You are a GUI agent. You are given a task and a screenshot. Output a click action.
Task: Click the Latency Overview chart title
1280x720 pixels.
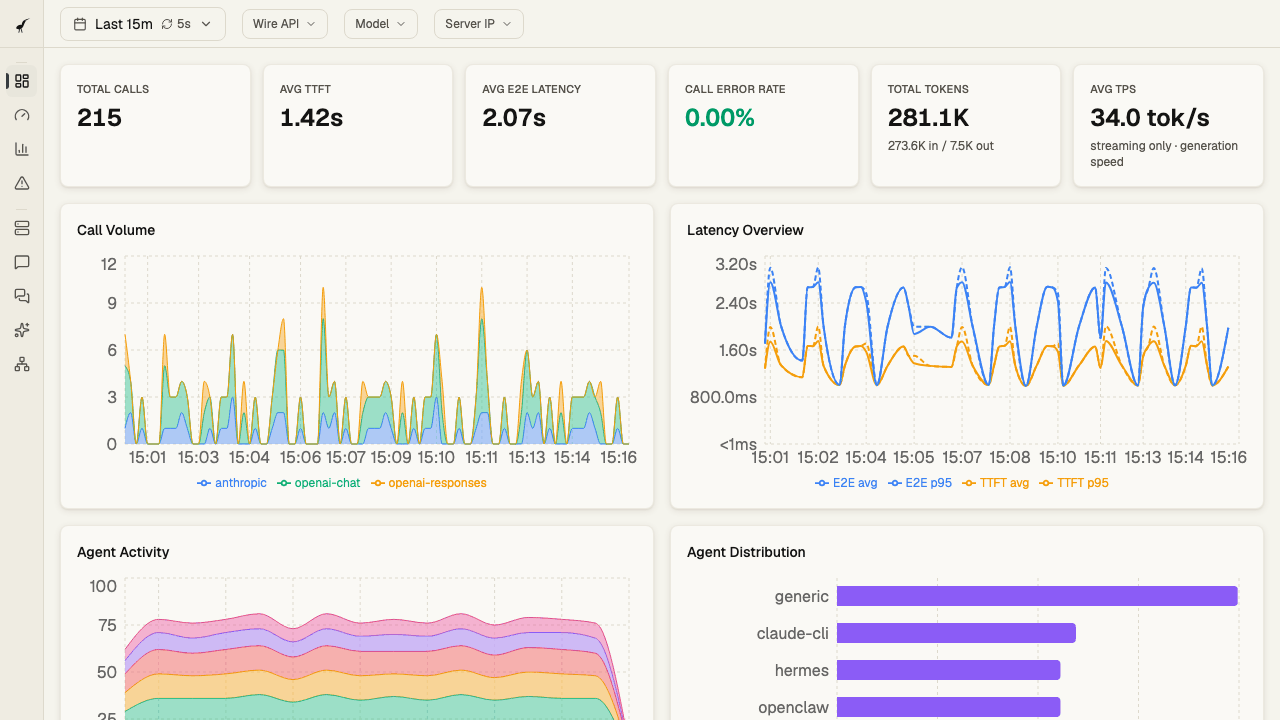pyautogui.click(x=745, y=230)
